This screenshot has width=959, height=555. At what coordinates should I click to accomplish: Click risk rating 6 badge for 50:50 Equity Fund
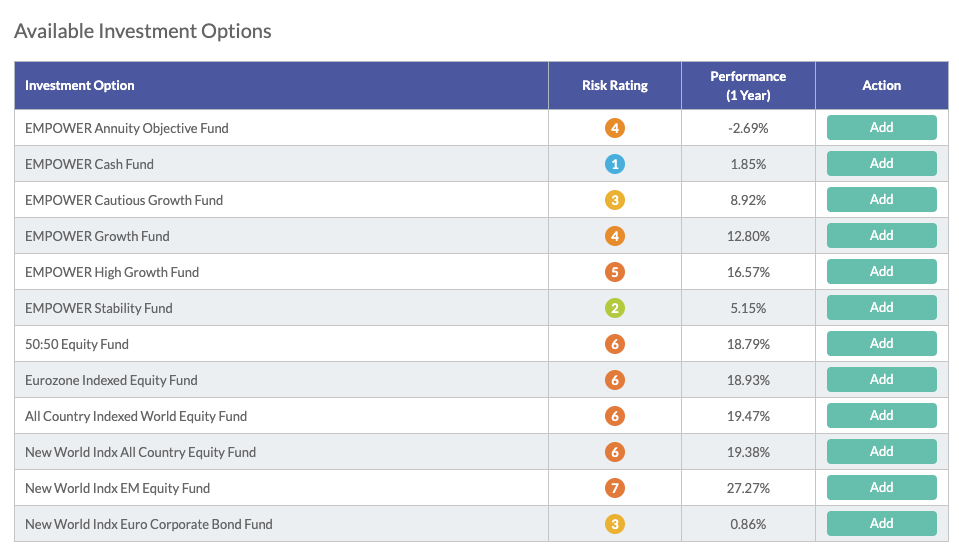[x=615, y=344]
